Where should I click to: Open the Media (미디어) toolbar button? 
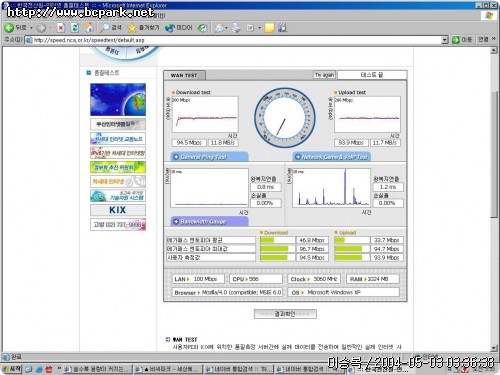[x=179, y=28]
